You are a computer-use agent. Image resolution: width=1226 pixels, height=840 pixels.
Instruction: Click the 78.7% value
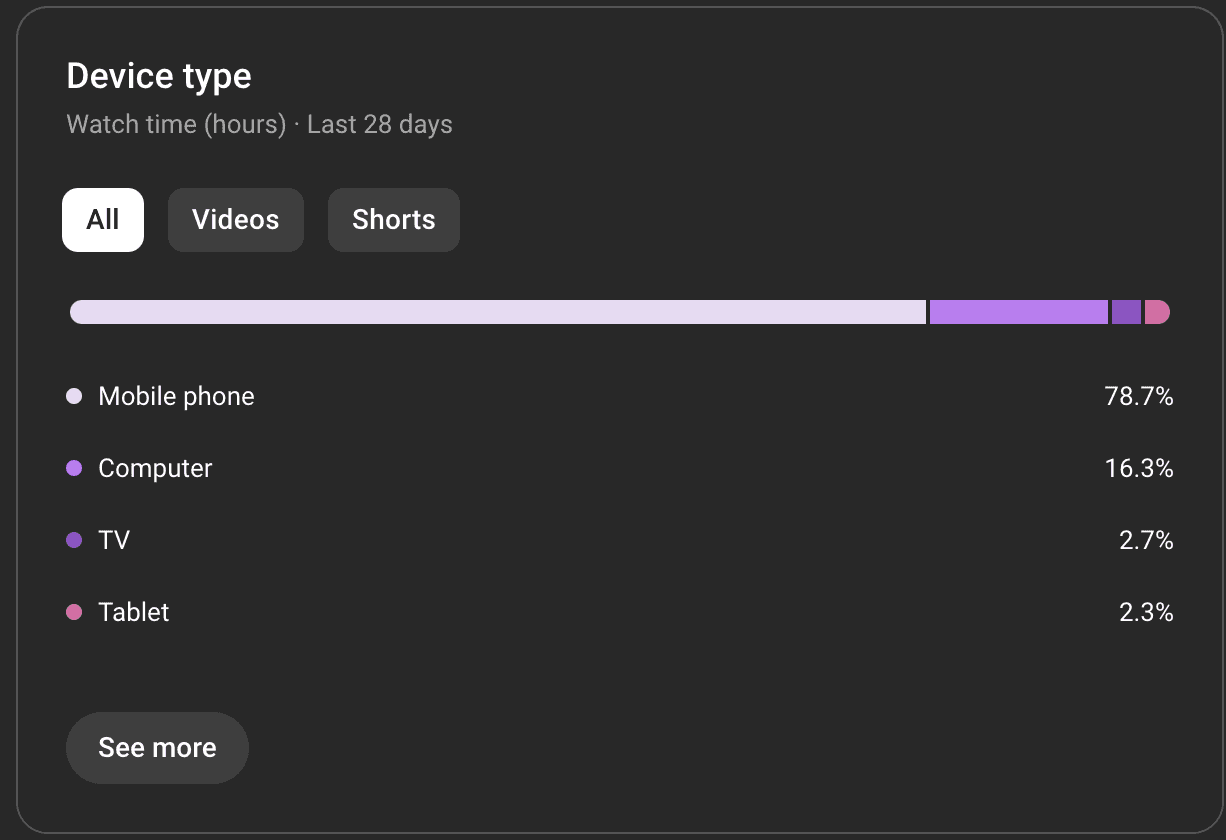(1139, 396)
